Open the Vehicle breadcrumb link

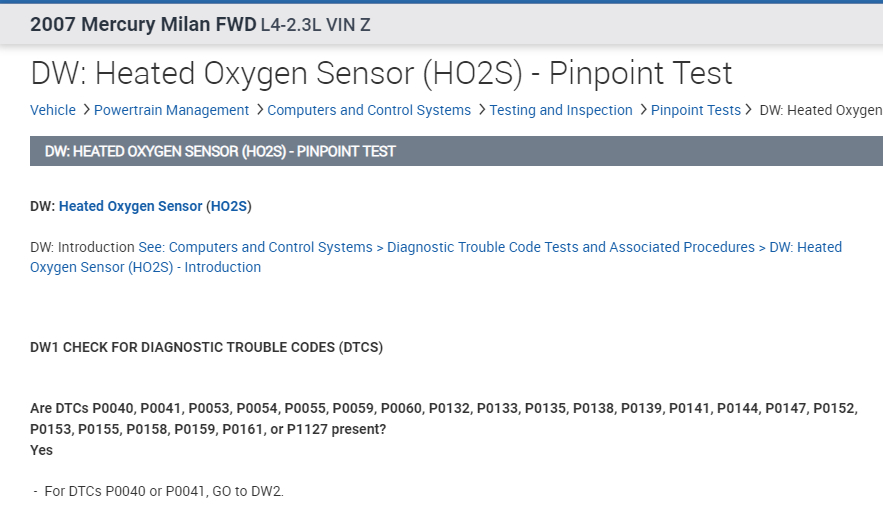(53, 110)
